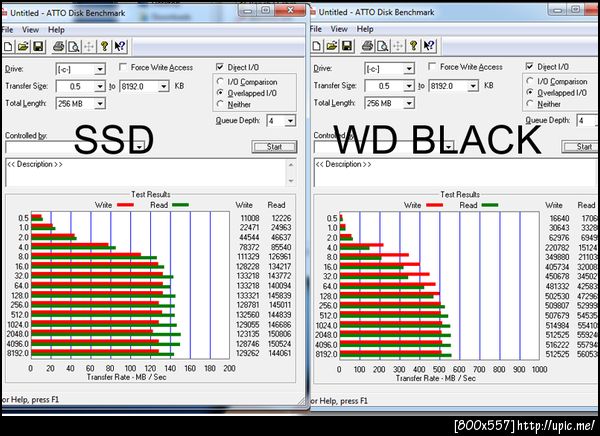Click Start button in right WD Black window
The width and height of the screenshot is (600, 436).
tap(580, 147)
